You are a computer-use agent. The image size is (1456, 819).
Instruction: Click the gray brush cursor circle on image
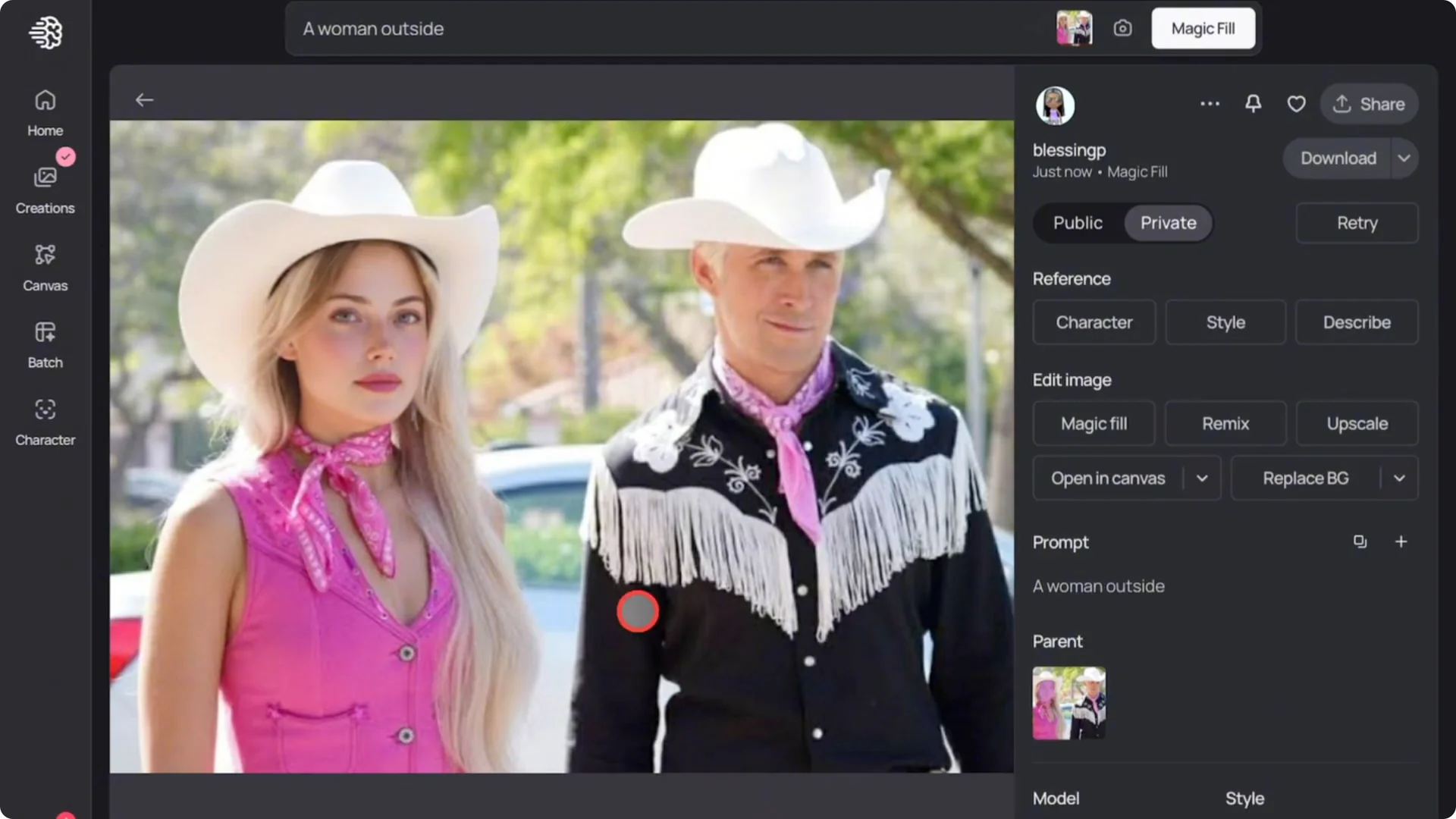tap(638, 611)
